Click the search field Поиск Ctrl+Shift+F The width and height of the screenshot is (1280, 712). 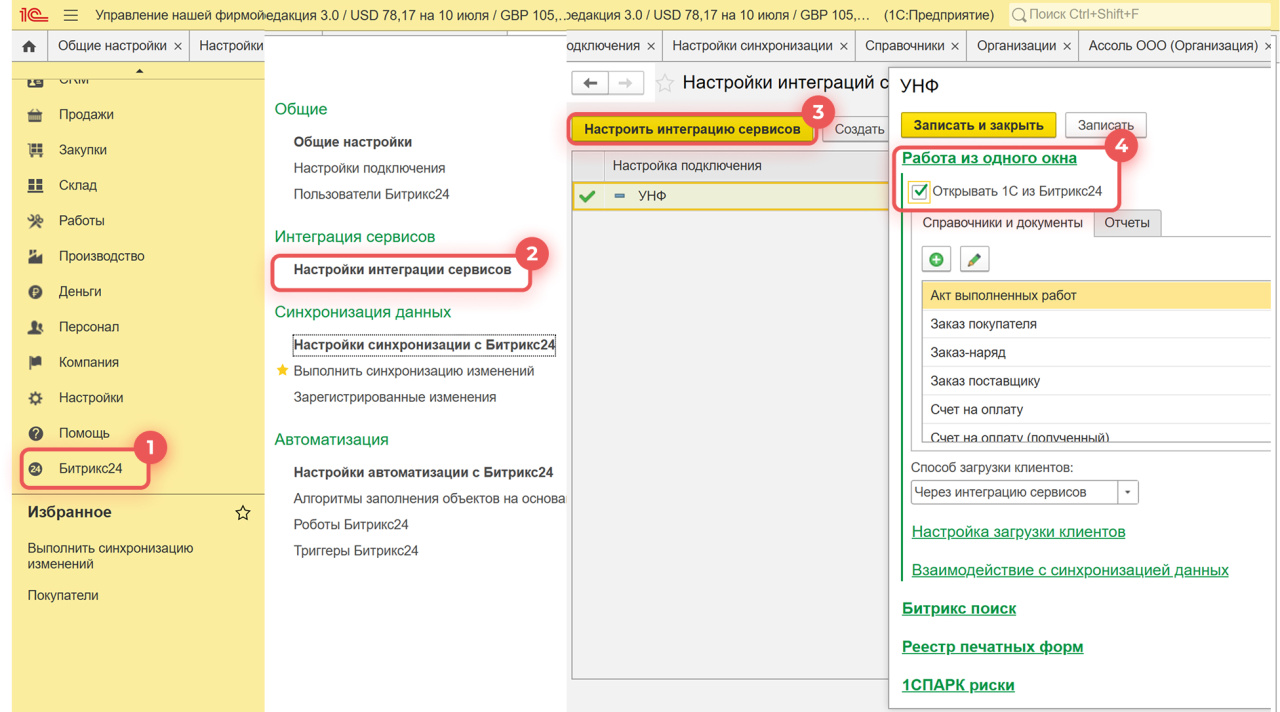[1140, 15]
